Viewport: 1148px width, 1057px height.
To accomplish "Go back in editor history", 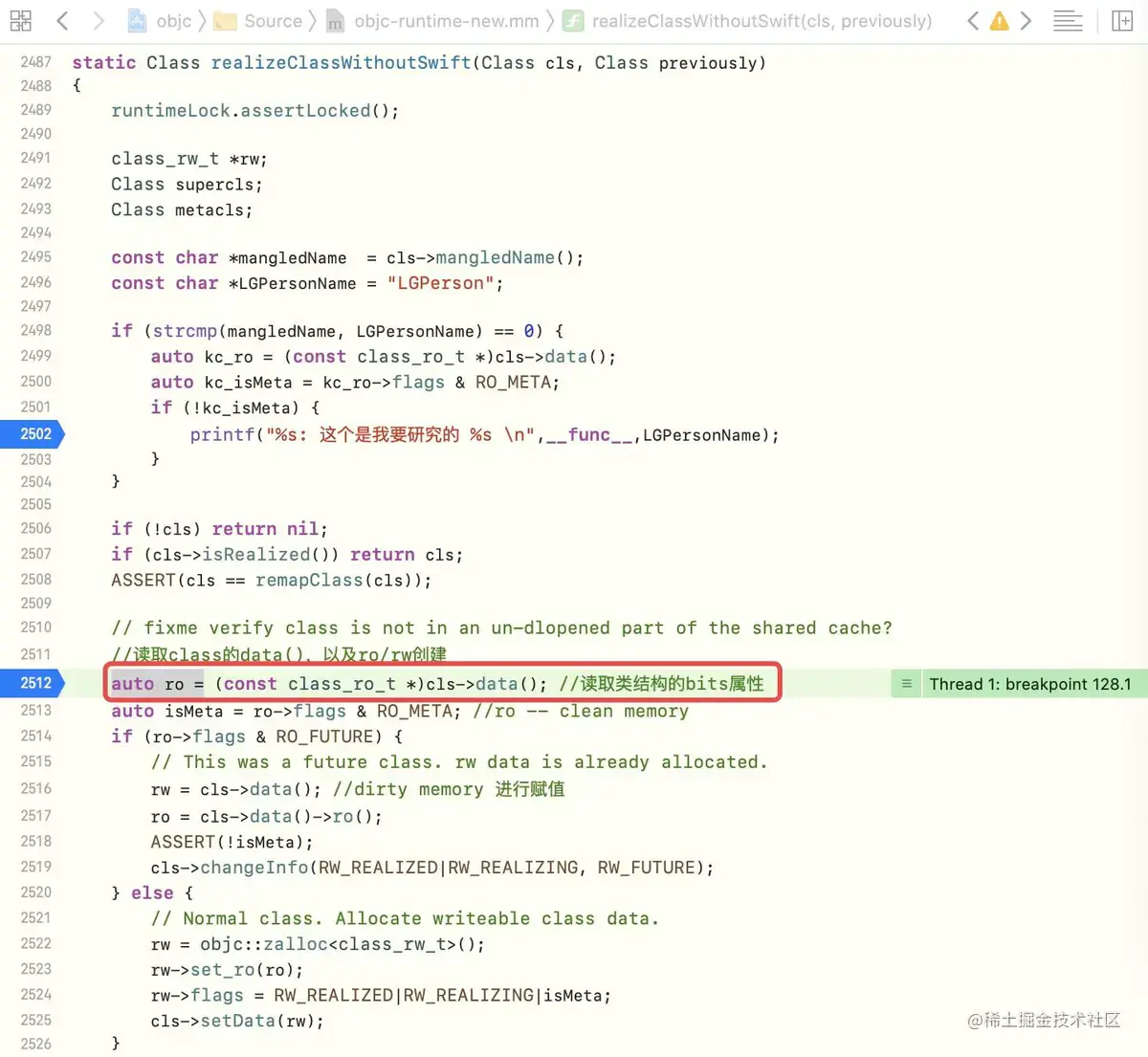I will (x=62, y=20).
